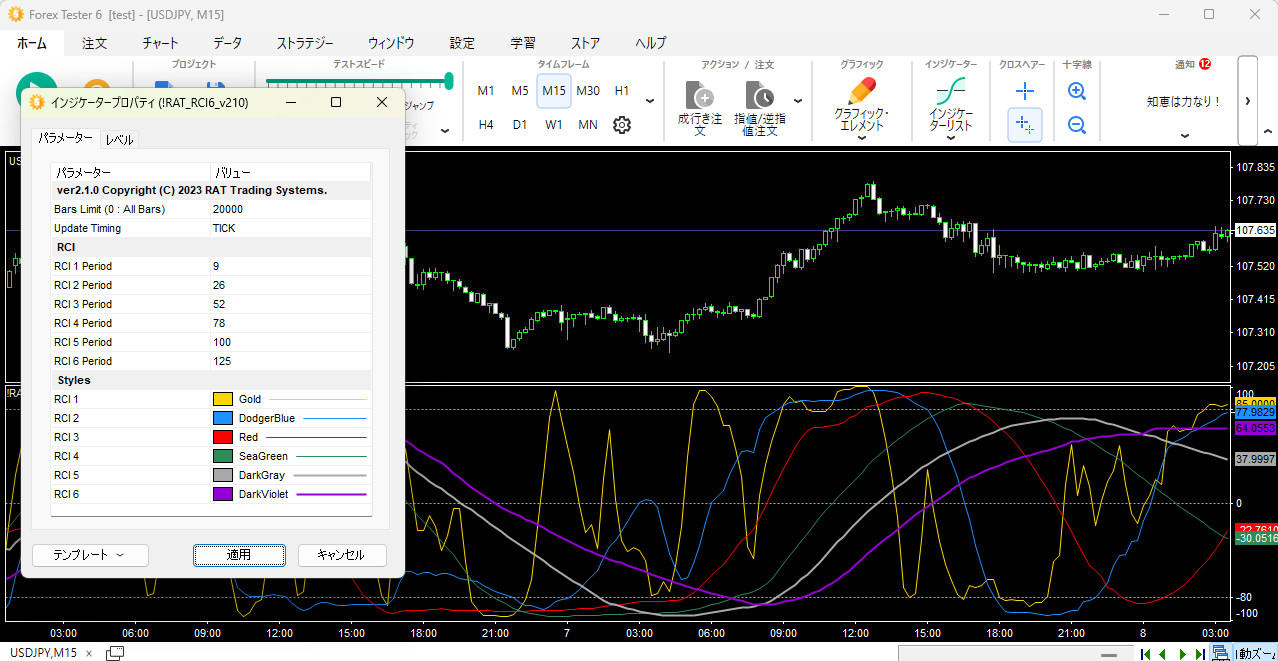This screenshot has width=1278, height=661.
Task: Open the Indicator List icon
Action: (x=950, y=92)
